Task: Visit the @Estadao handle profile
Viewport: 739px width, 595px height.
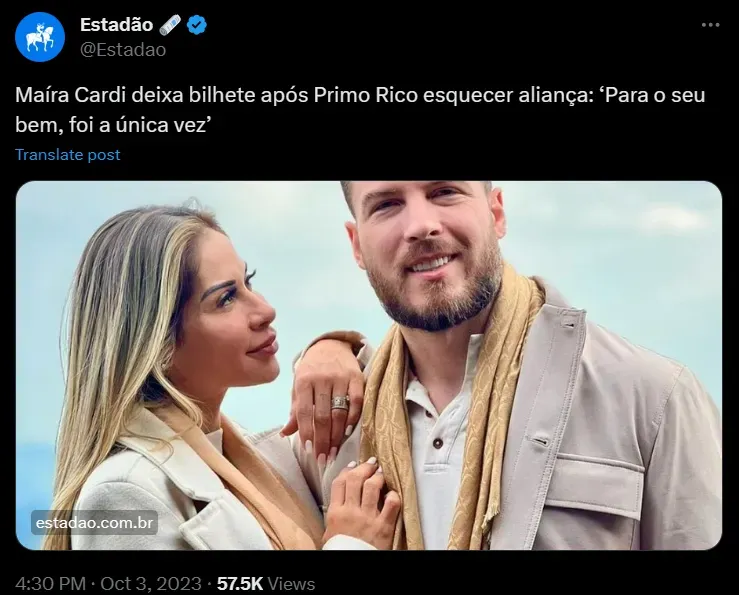Action: point(123,50)
